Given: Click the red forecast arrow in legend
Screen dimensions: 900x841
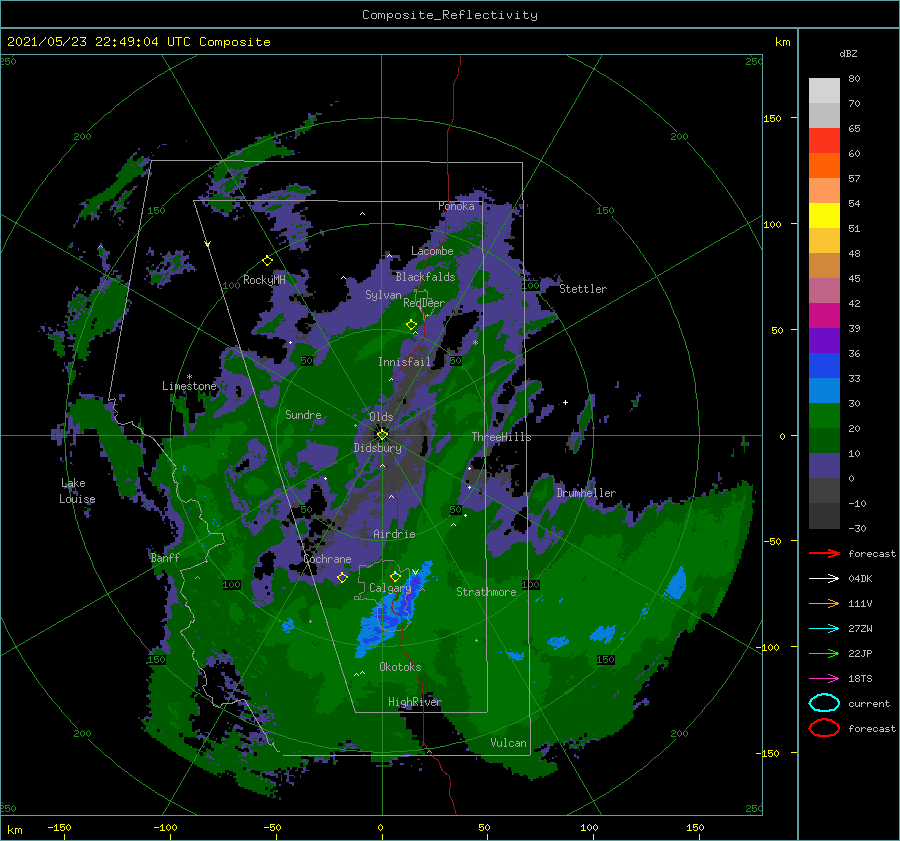Looking at the screenshot, I should 824,553.
